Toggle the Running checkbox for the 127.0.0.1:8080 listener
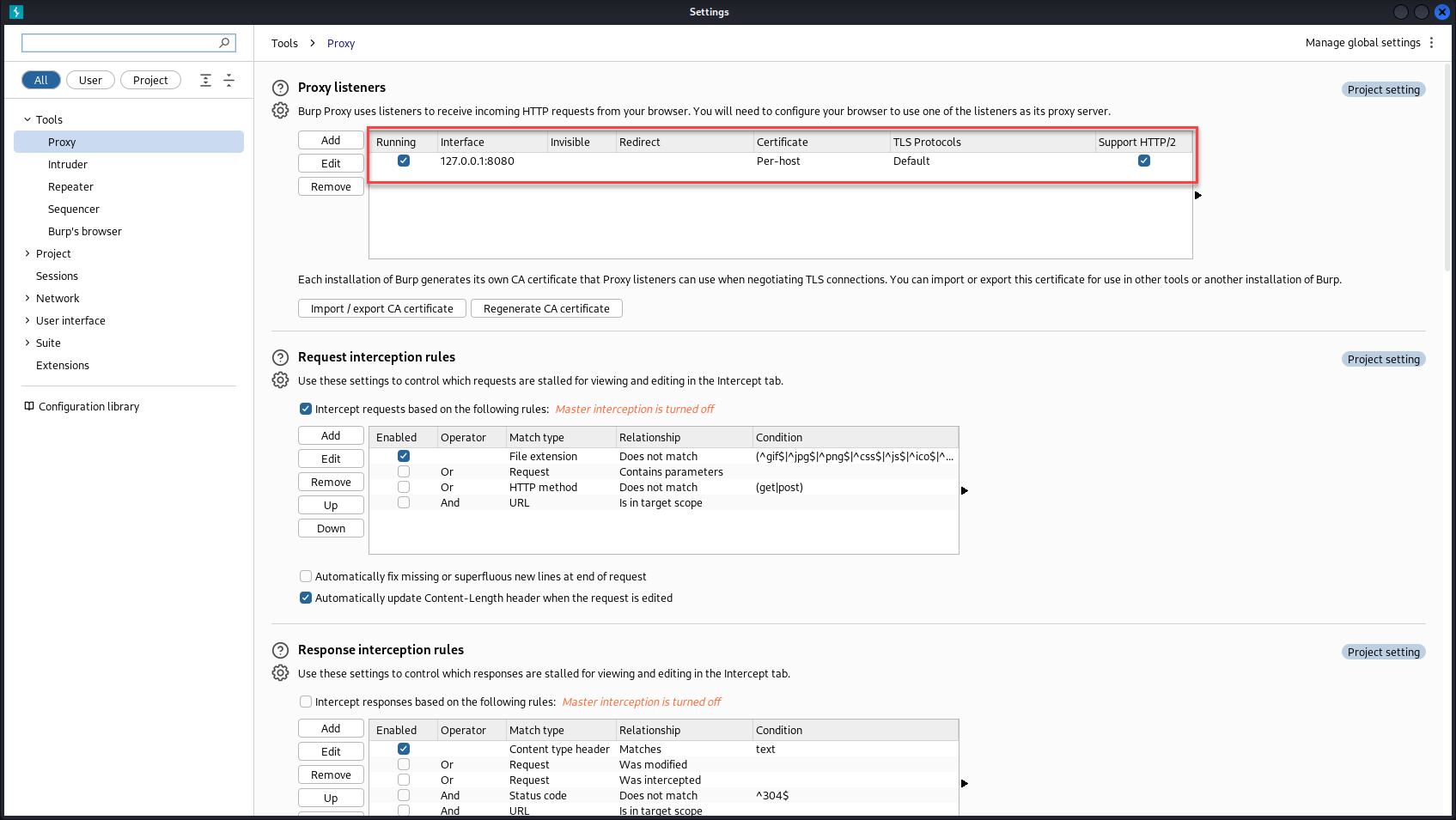Viewport: 1456px width, 820px height. click(x=403, y=161)
